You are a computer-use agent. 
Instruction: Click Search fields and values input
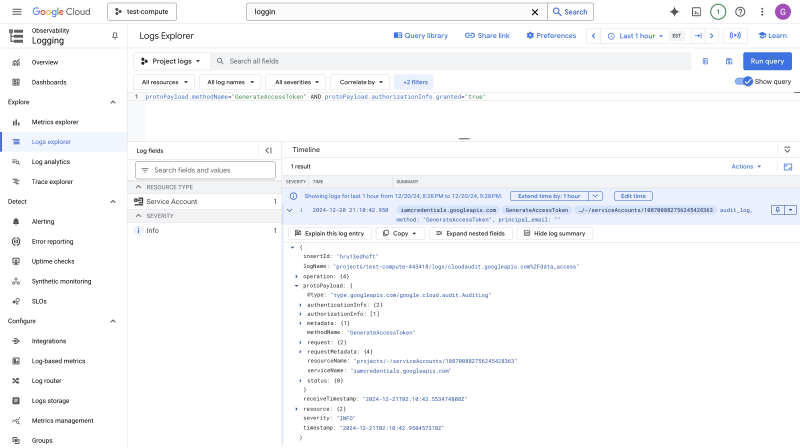point(205,170)
